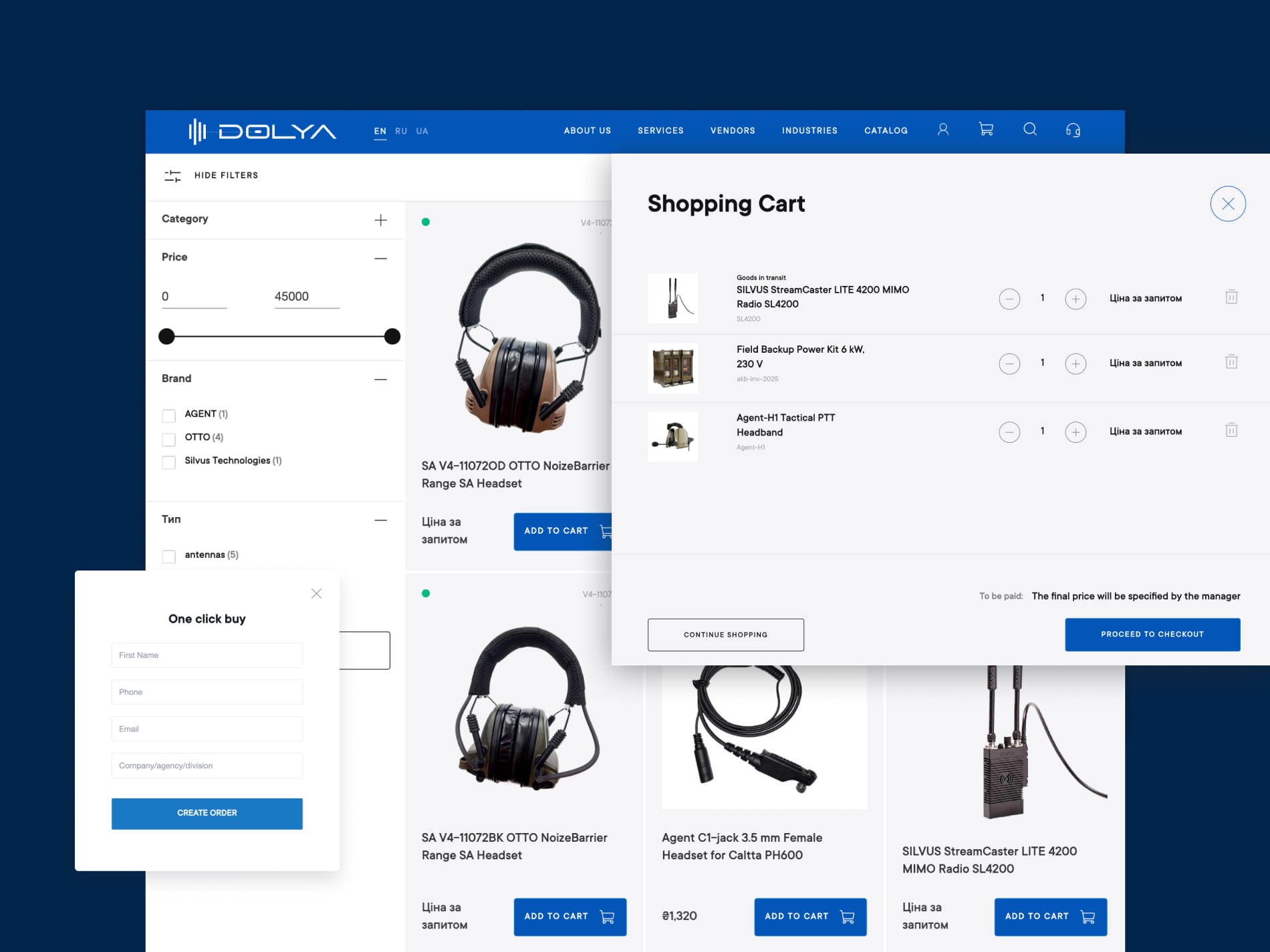Screen dimensions: 1270x952
Task: Open the Catalog menu
Action: pyautogui.click(x=886, y=130)
